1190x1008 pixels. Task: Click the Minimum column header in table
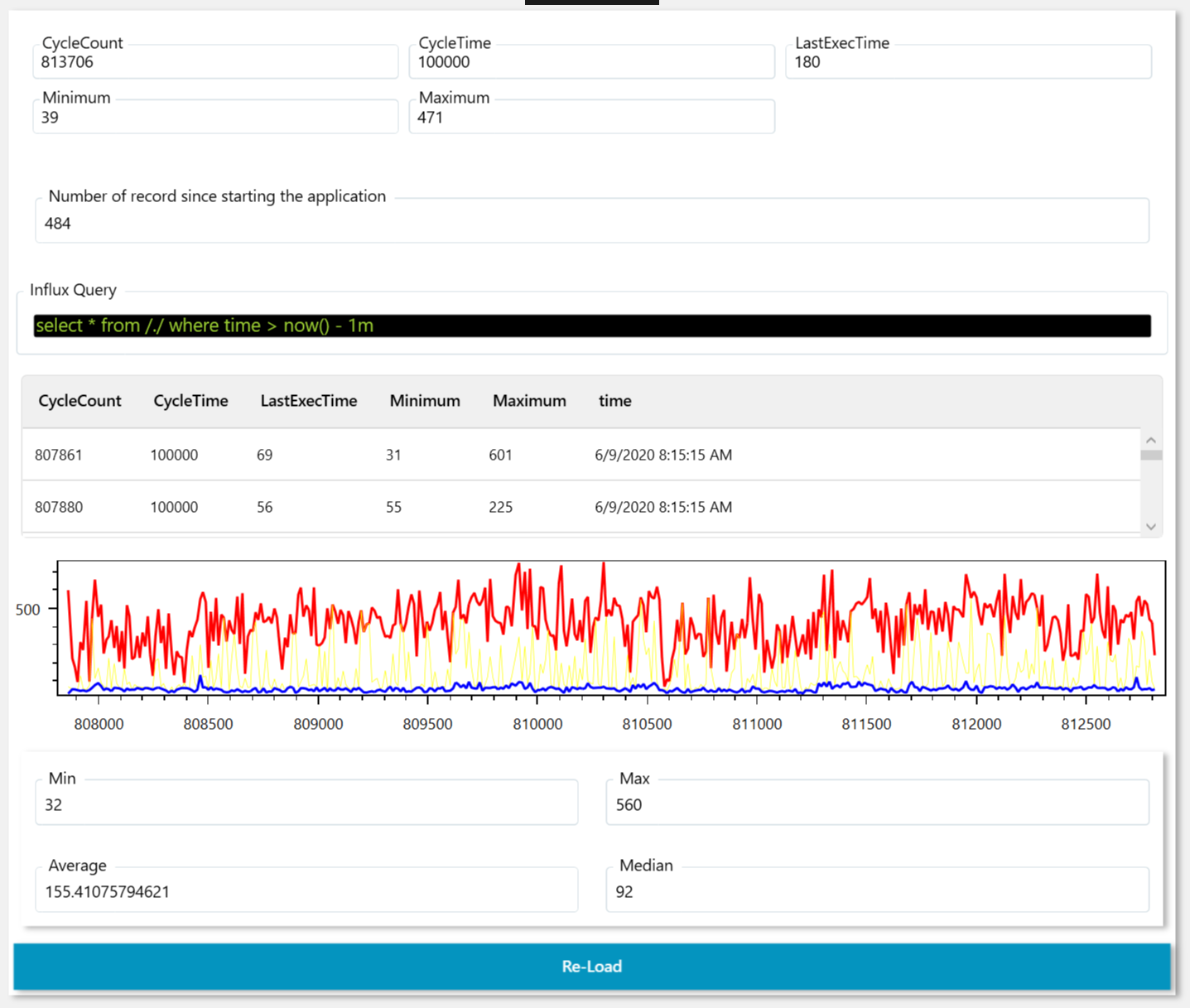pyautogui.click(x=425, y=401)
